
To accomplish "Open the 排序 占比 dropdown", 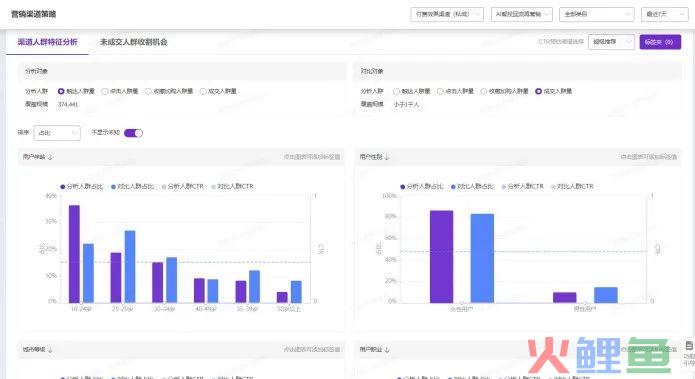I will (x=57, y=133).
